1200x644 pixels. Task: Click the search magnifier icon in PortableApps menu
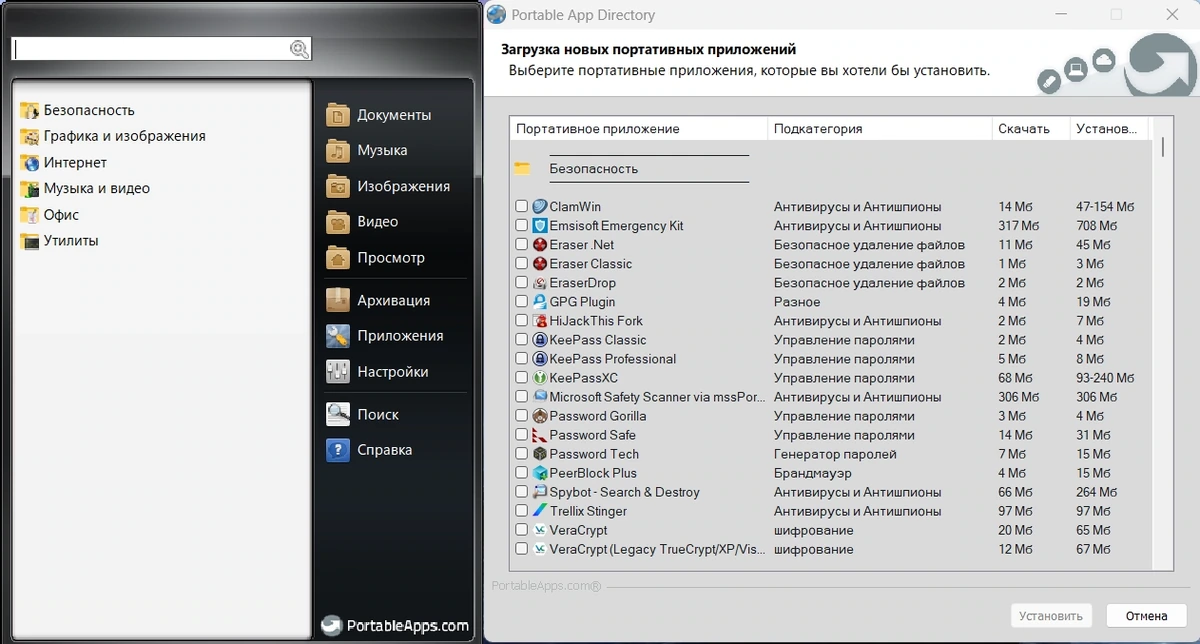[299, 49]
